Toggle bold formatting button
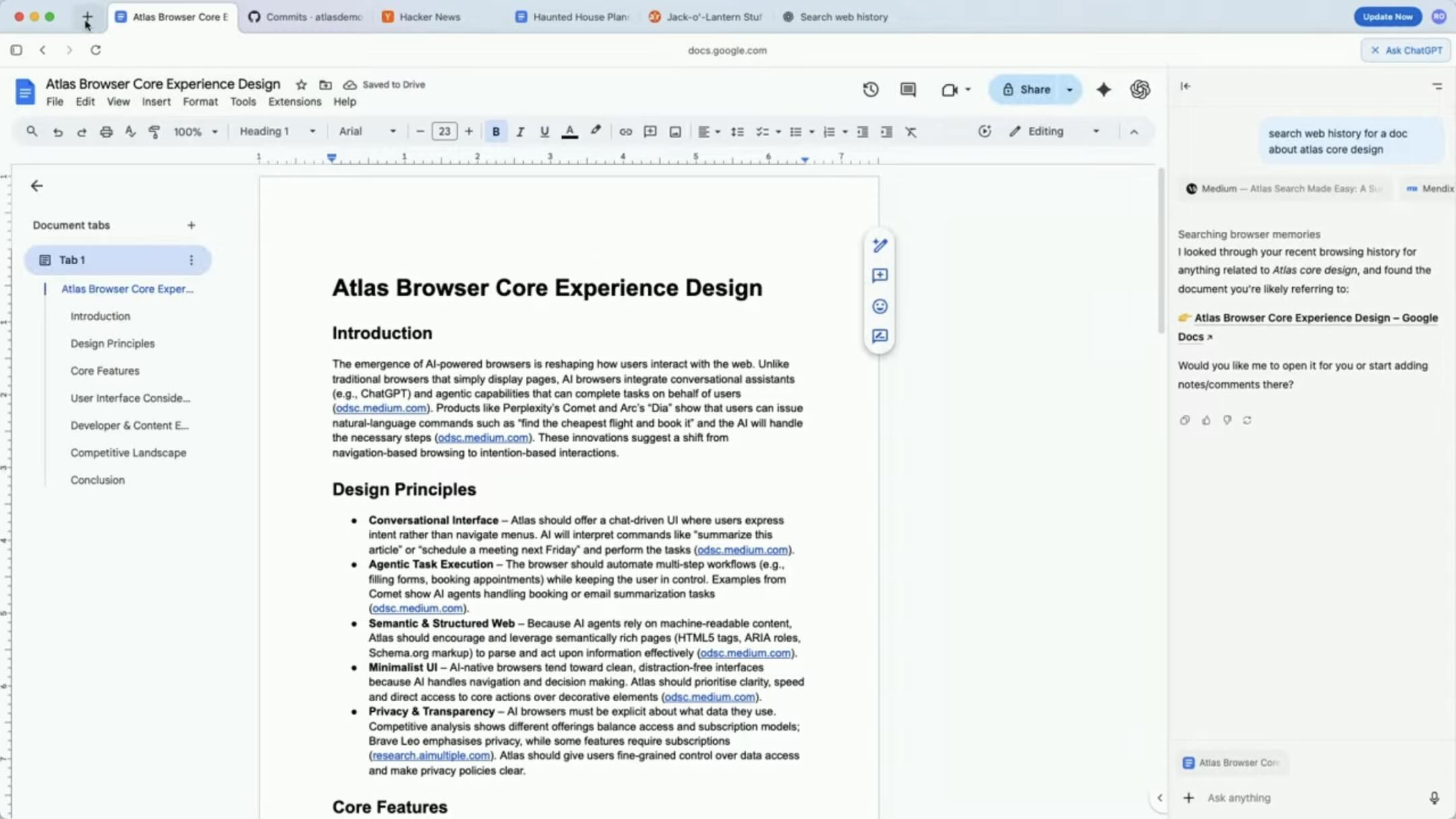The width and height of the screenshot is (1456, 819). (x=495, y=131)
